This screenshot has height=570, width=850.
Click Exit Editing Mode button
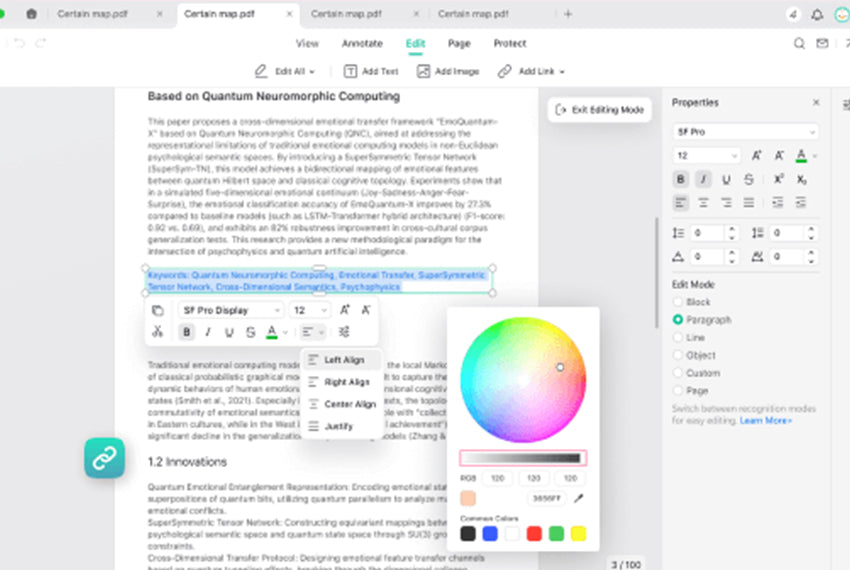(600, 110)
